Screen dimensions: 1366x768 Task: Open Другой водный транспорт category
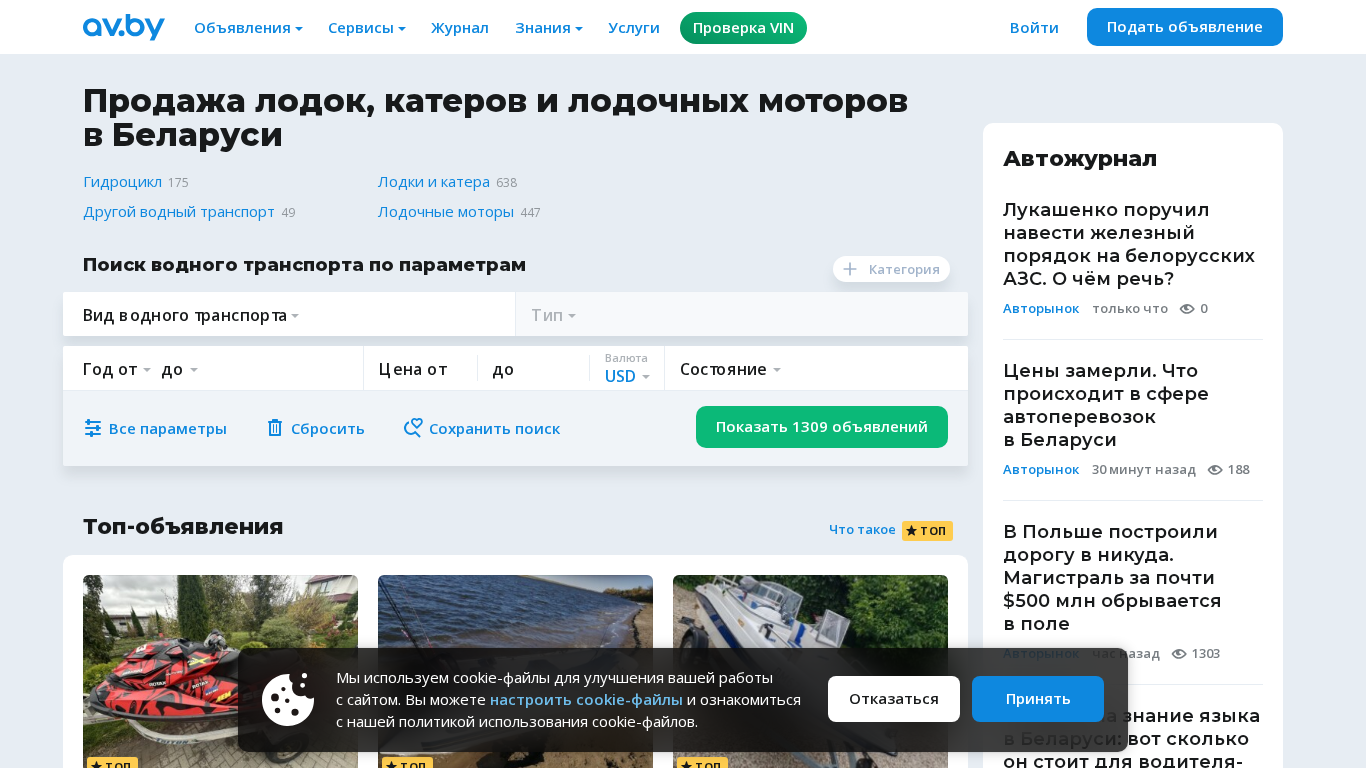[x=179, y=212]
